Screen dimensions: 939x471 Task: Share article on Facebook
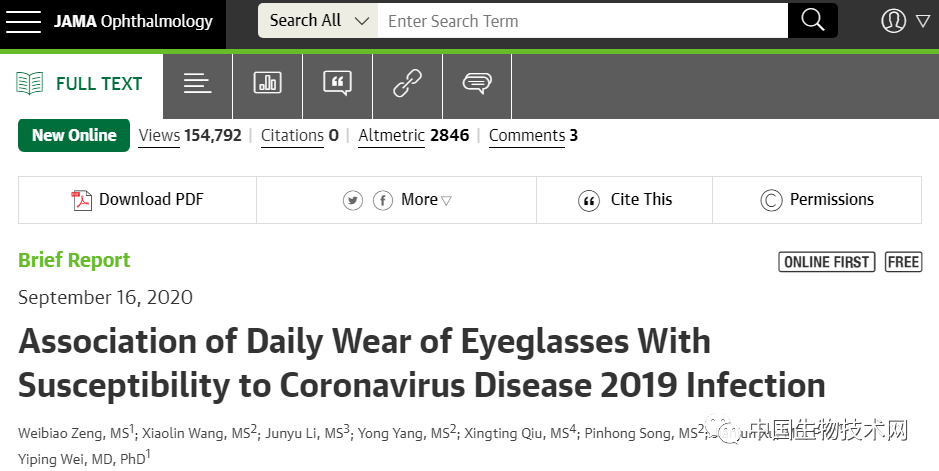tap(382, 201)
